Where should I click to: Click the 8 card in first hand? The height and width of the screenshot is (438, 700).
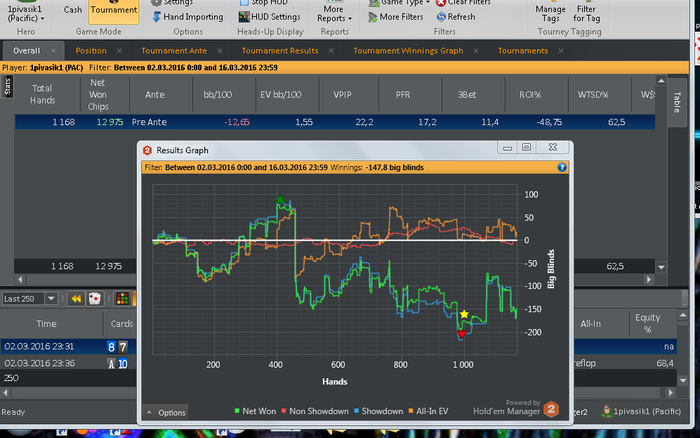[111, 347]
